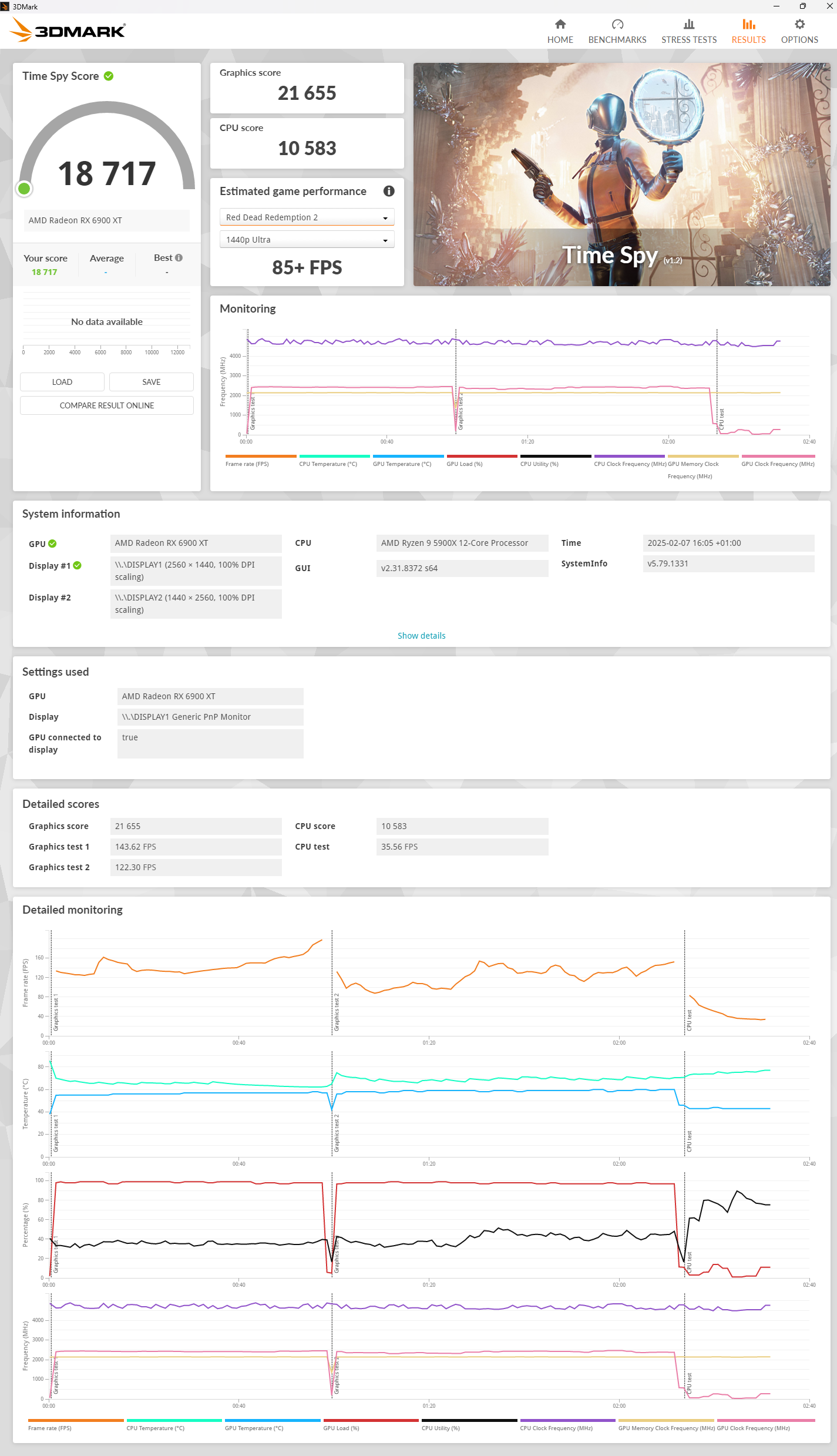Viewport: 837px width, 1456px height.
Task: Toggle CPU Utility (%) legend in Detailed monitoring
Action: coord(469,1424)
